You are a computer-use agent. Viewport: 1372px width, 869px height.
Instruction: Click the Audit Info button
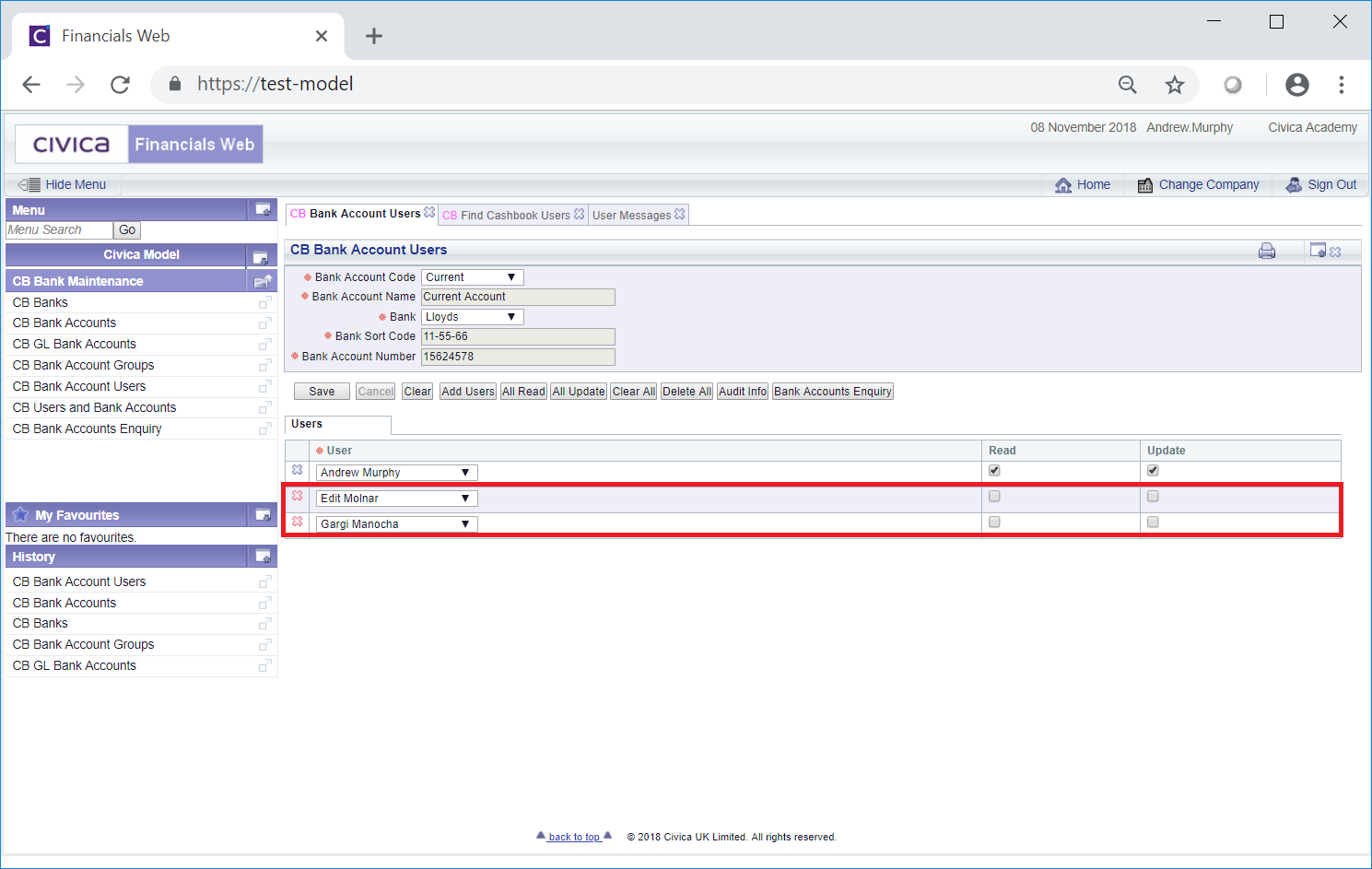click(x=743, y=392)
